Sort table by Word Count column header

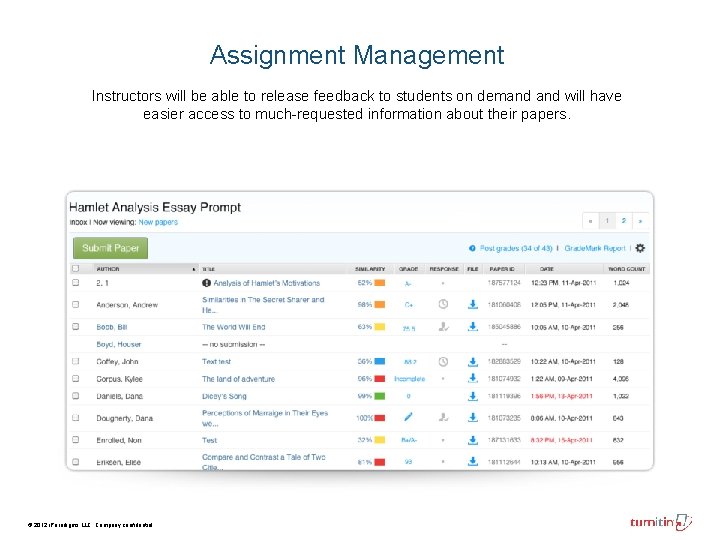click(x=627, y=269)
